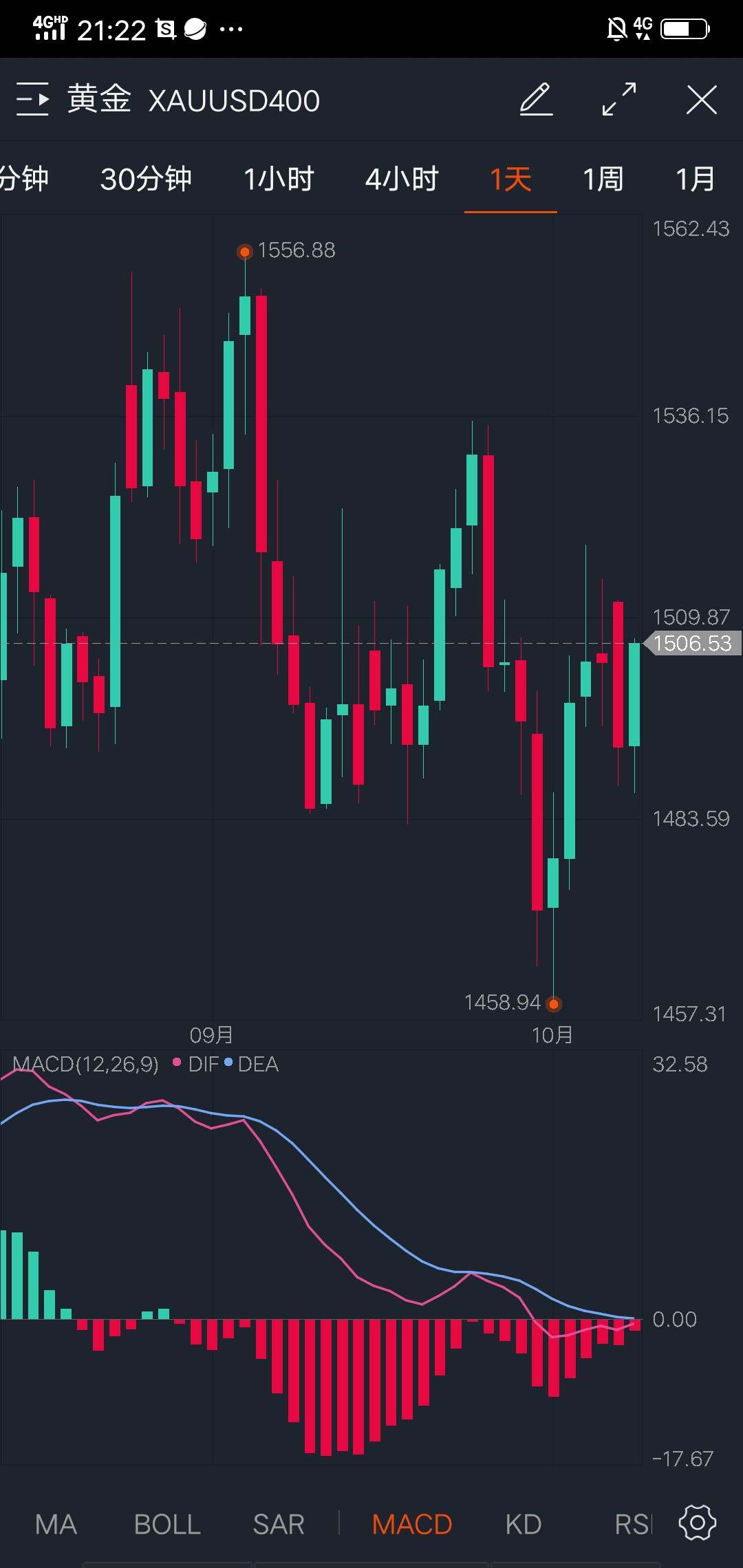The height and width of the screenshot is (1568, 743).
Task: Toggle the BOLL indicator
Action: point(167,1525)
